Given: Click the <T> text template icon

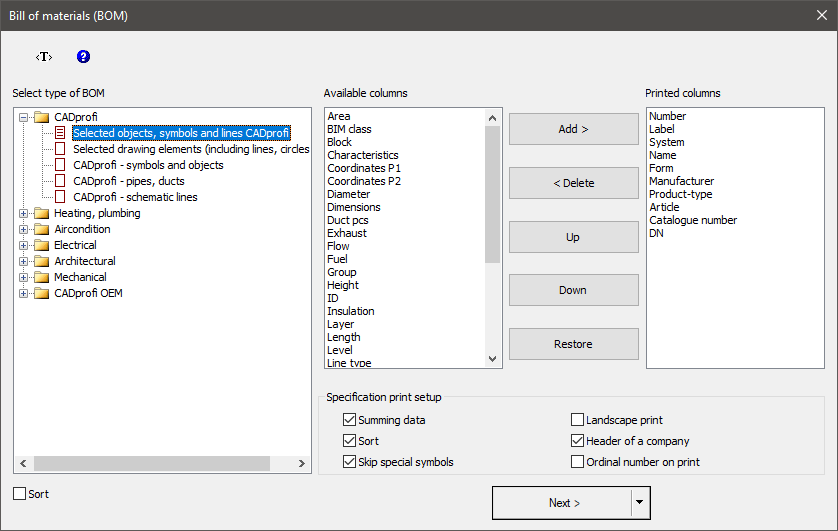Looking at the screenshot, I should click(x=43, y=57).
